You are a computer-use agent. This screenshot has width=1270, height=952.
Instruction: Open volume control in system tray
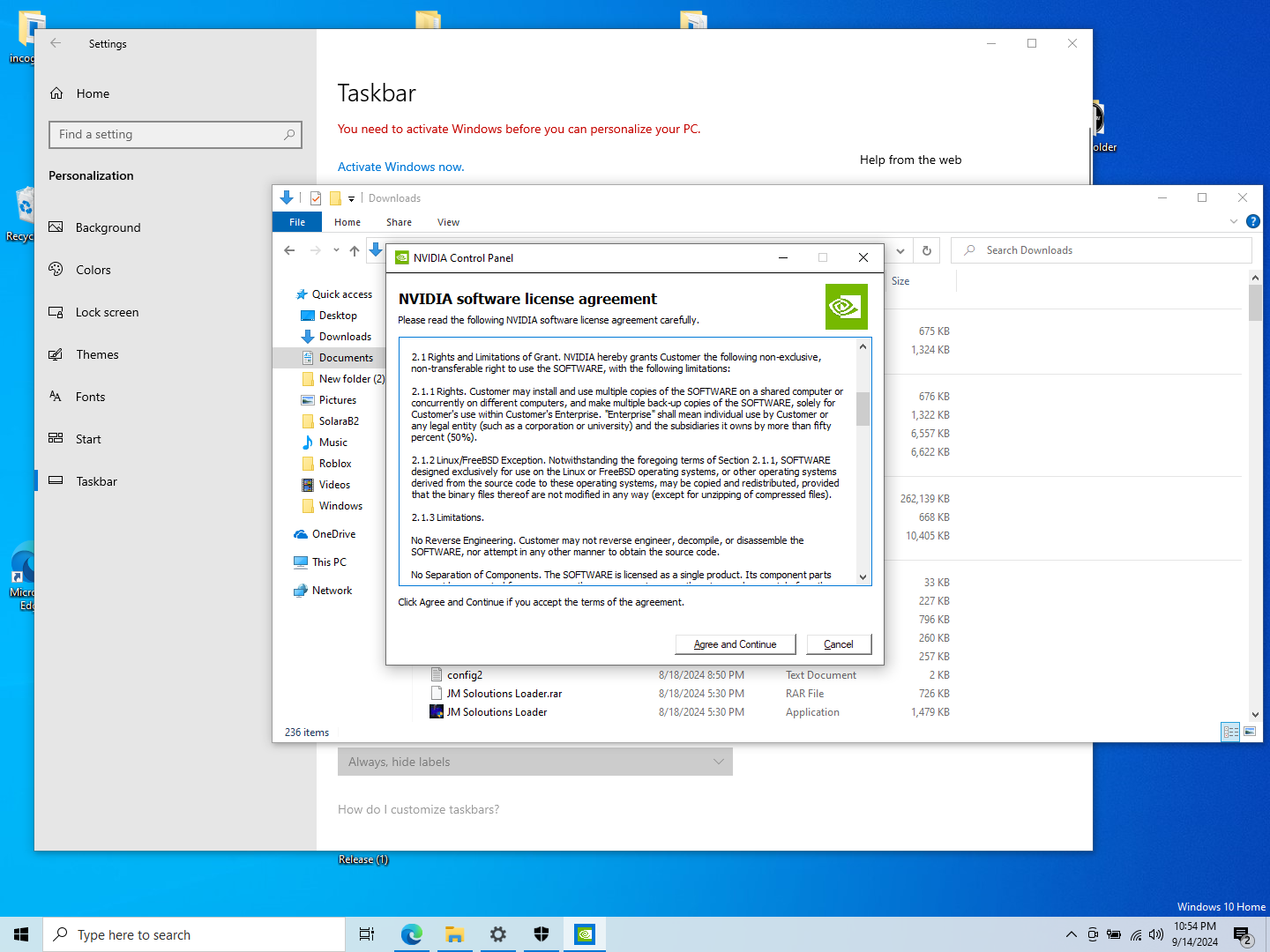point(1156,934)
